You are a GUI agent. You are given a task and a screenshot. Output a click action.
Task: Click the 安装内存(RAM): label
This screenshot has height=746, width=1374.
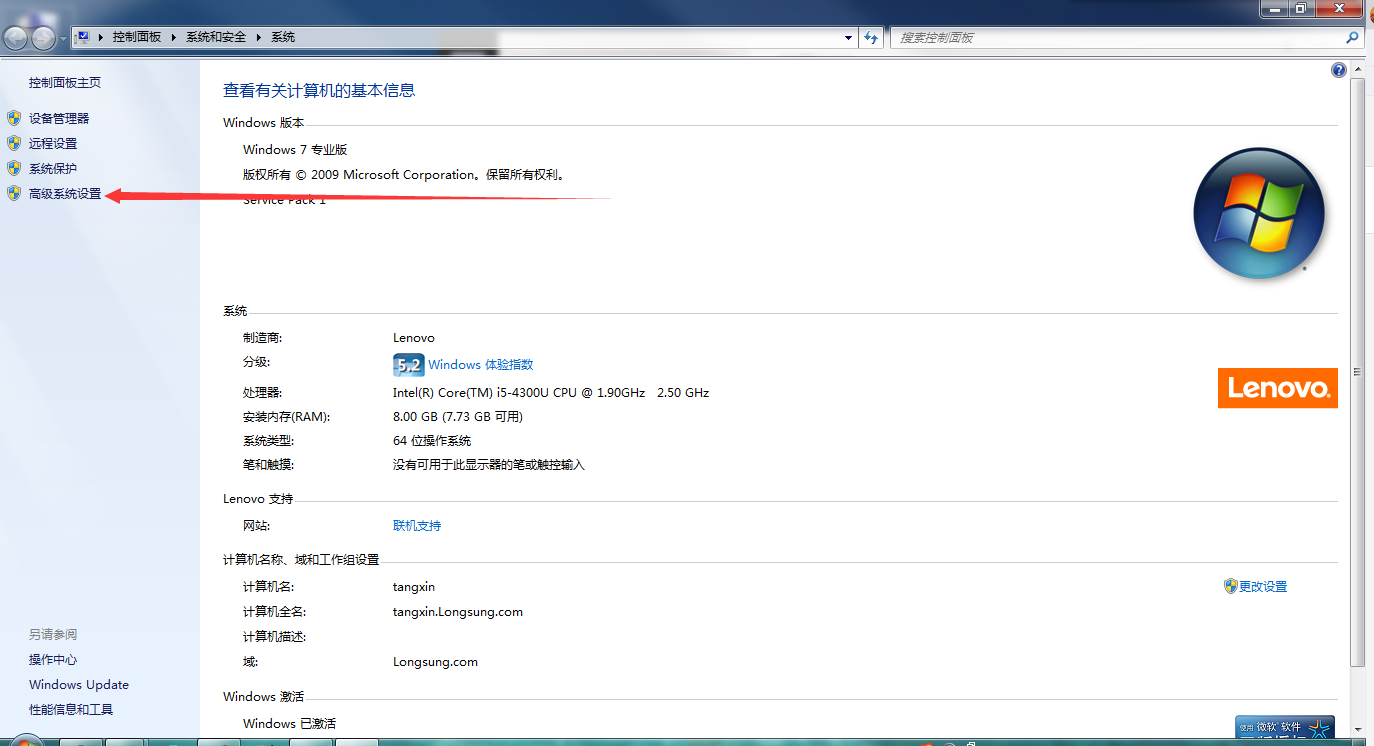(x=287, y=417)
